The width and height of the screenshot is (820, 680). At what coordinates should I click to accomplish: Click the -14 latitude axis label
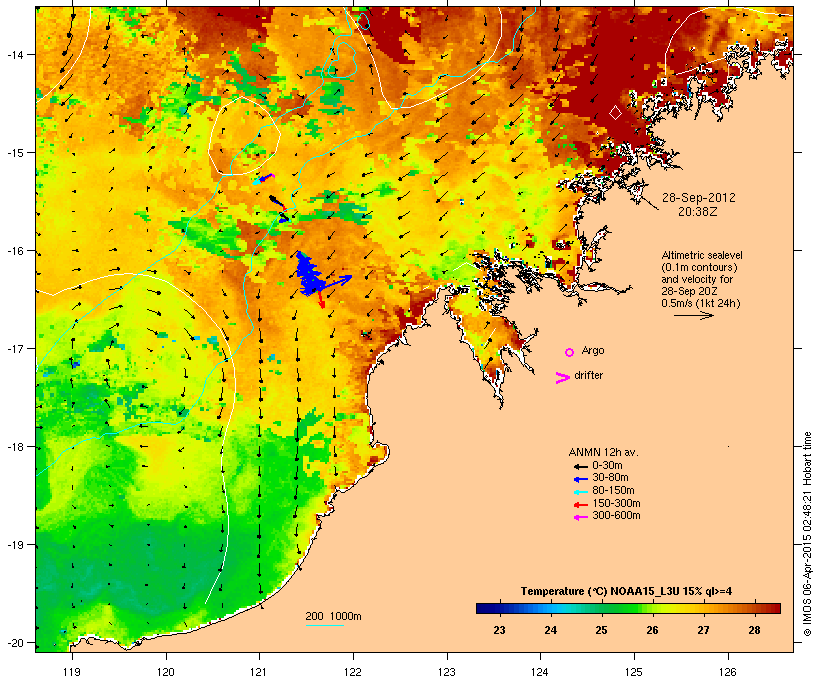(14, 54)
